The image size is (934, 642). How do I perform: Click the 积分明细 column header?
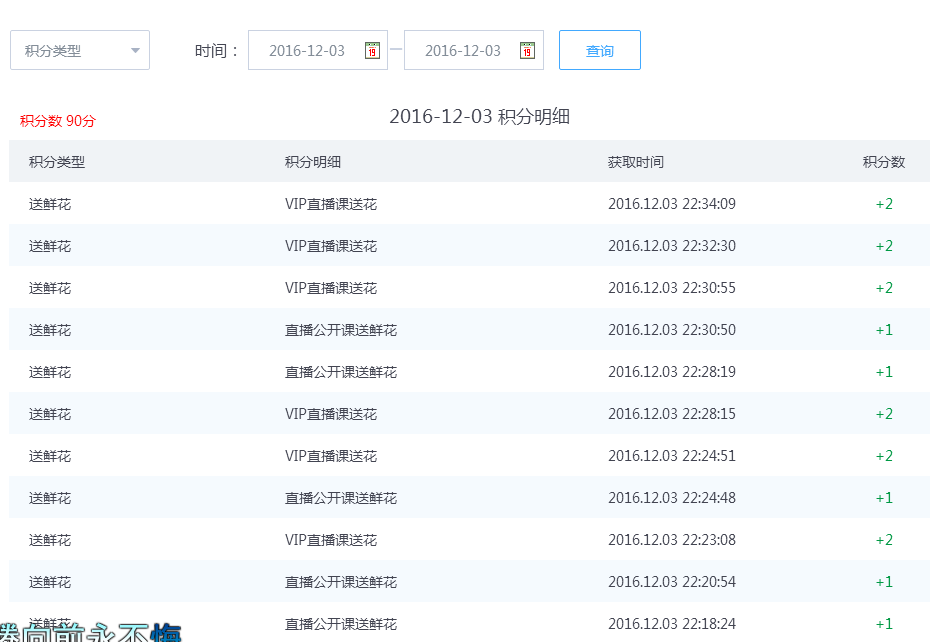point(313,162)
